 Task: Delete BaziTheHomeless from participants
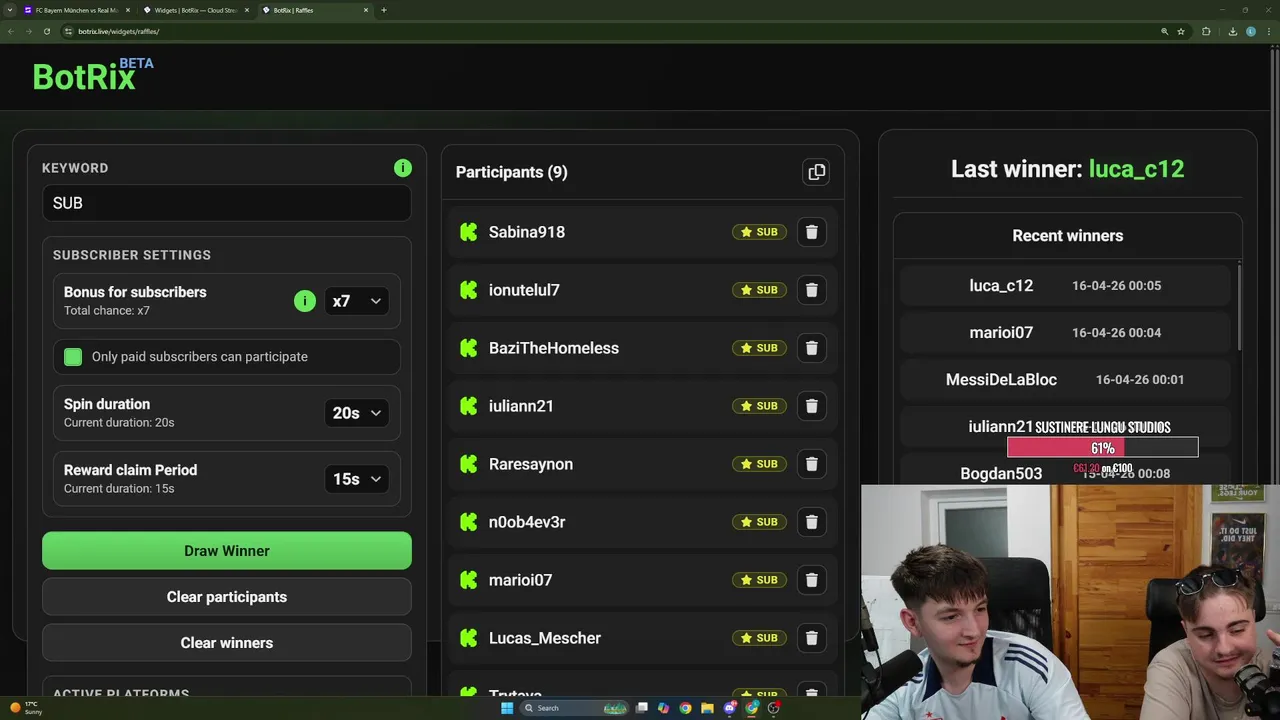click(811, 348)
